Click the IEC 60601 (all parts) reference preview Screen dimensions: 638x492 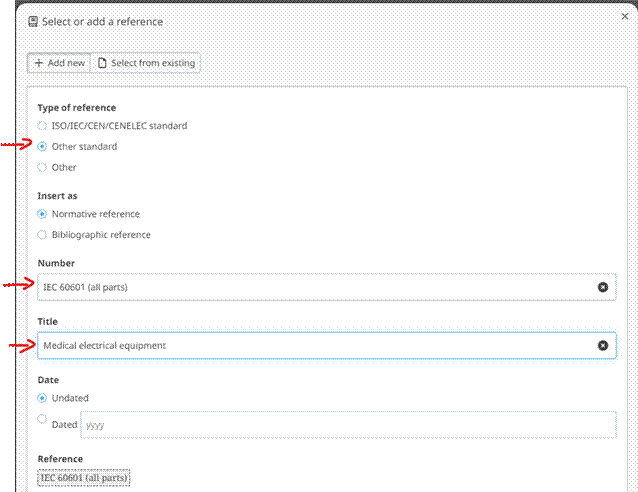(x=85, y=478)
